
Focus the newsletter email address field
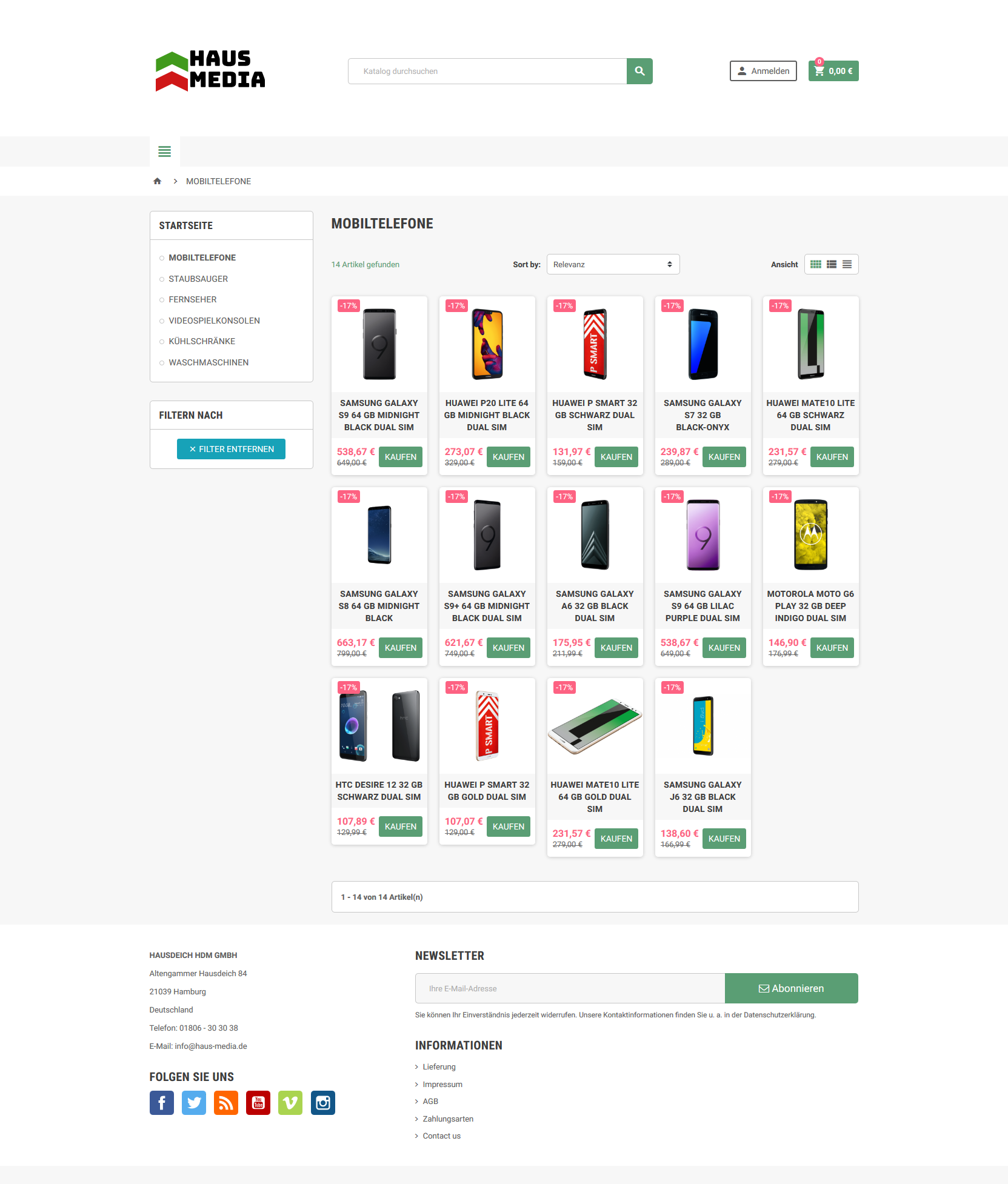coord(570,988)
